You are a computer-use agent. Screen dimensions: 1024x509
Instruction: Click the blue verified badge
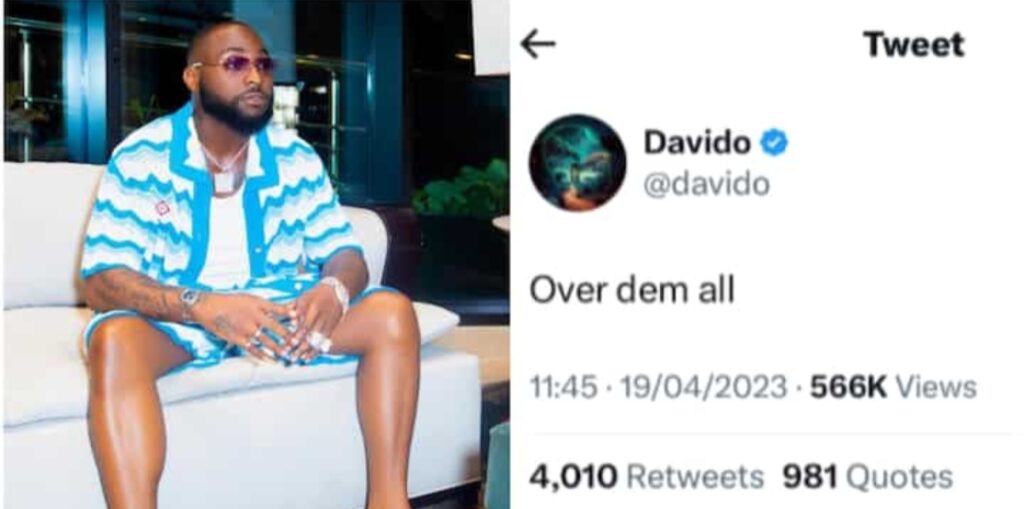(774, 142)
